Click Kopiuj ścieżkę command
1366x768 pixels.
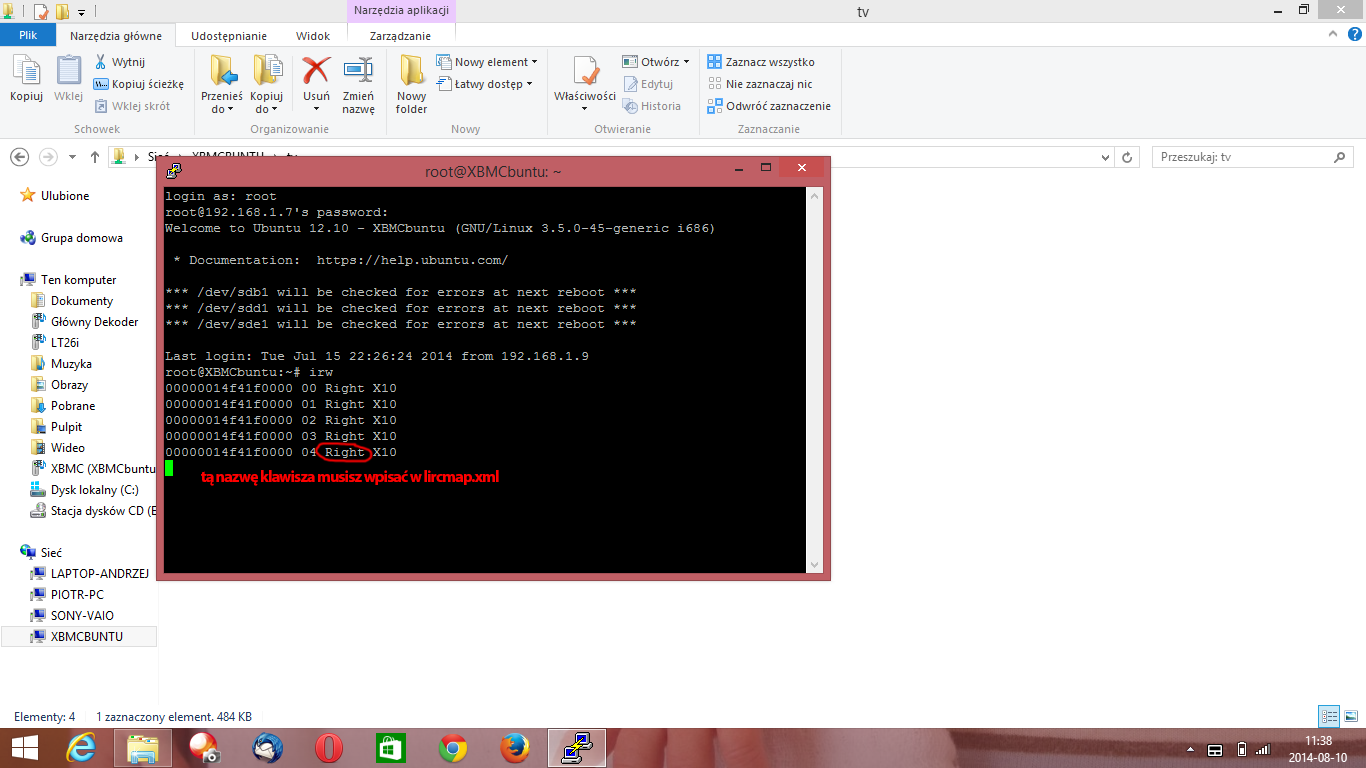(x=139, y=84)
